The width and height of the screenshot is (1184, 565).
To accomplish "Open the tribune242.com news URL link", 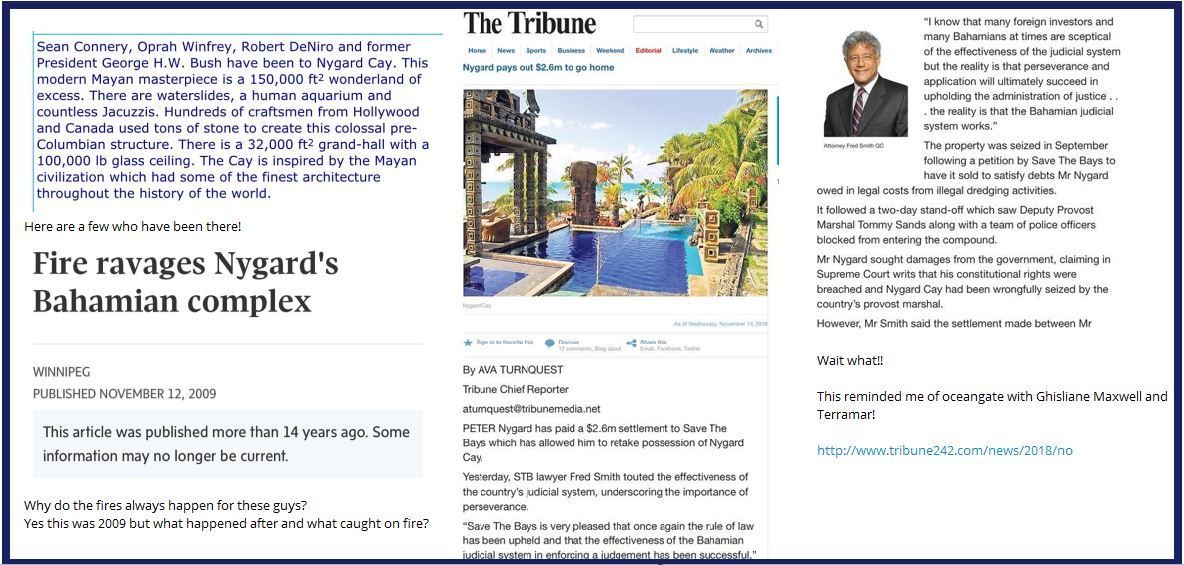I will 945,451.
